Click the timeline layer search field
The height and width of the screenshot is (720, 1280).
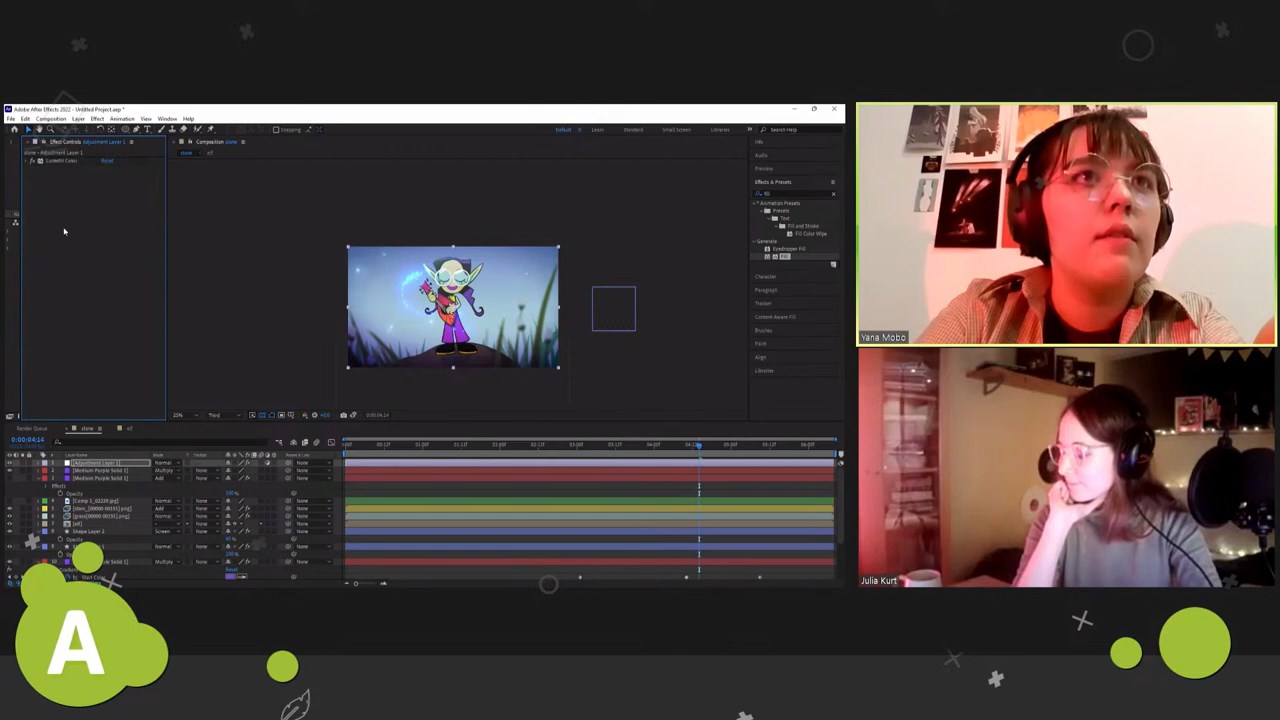[x=163, y=442]
